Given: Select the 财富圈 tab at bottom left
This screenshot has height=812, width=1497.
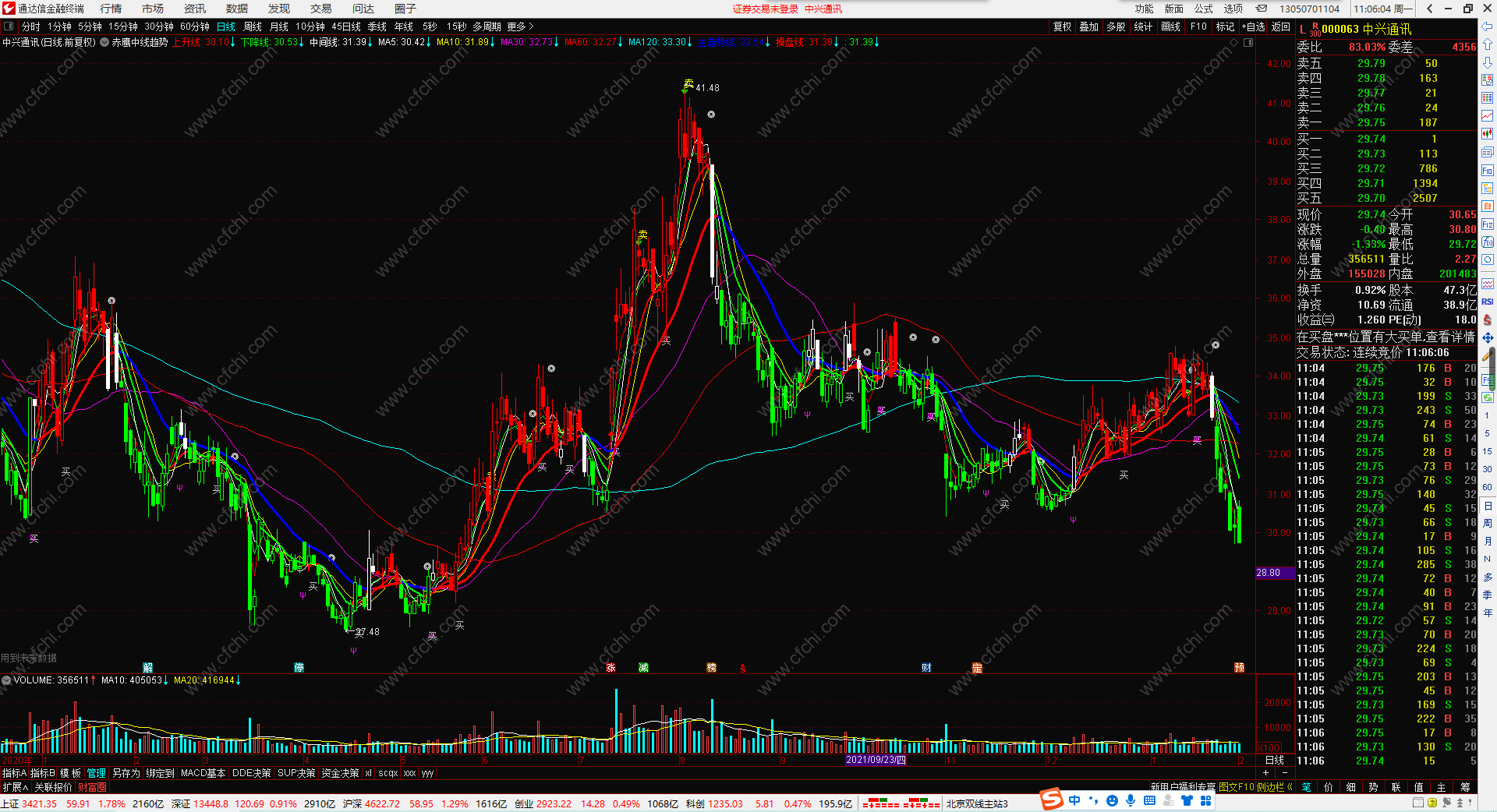Looking at the screenshot, I should point(92,787).
